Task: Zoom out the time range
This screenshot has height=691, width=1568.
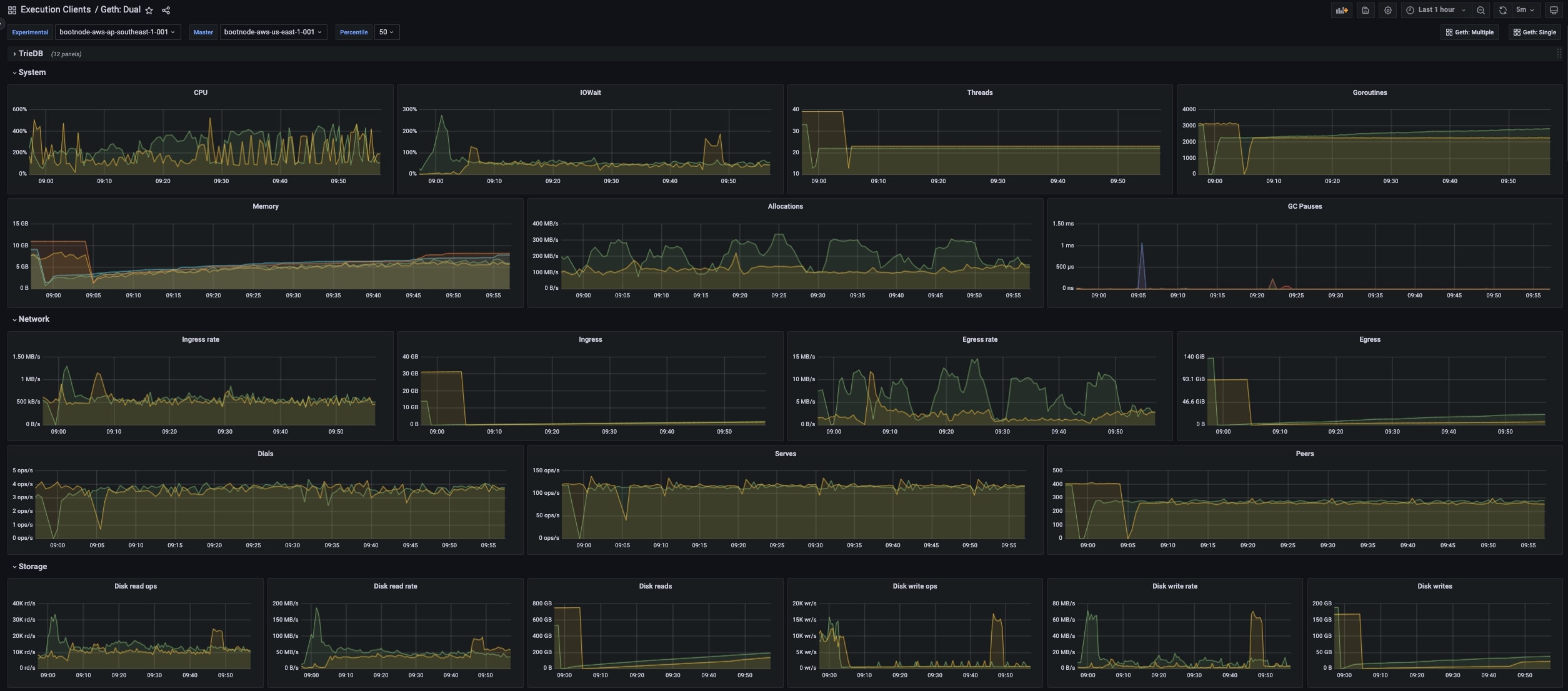Action: click(1481, 10)
